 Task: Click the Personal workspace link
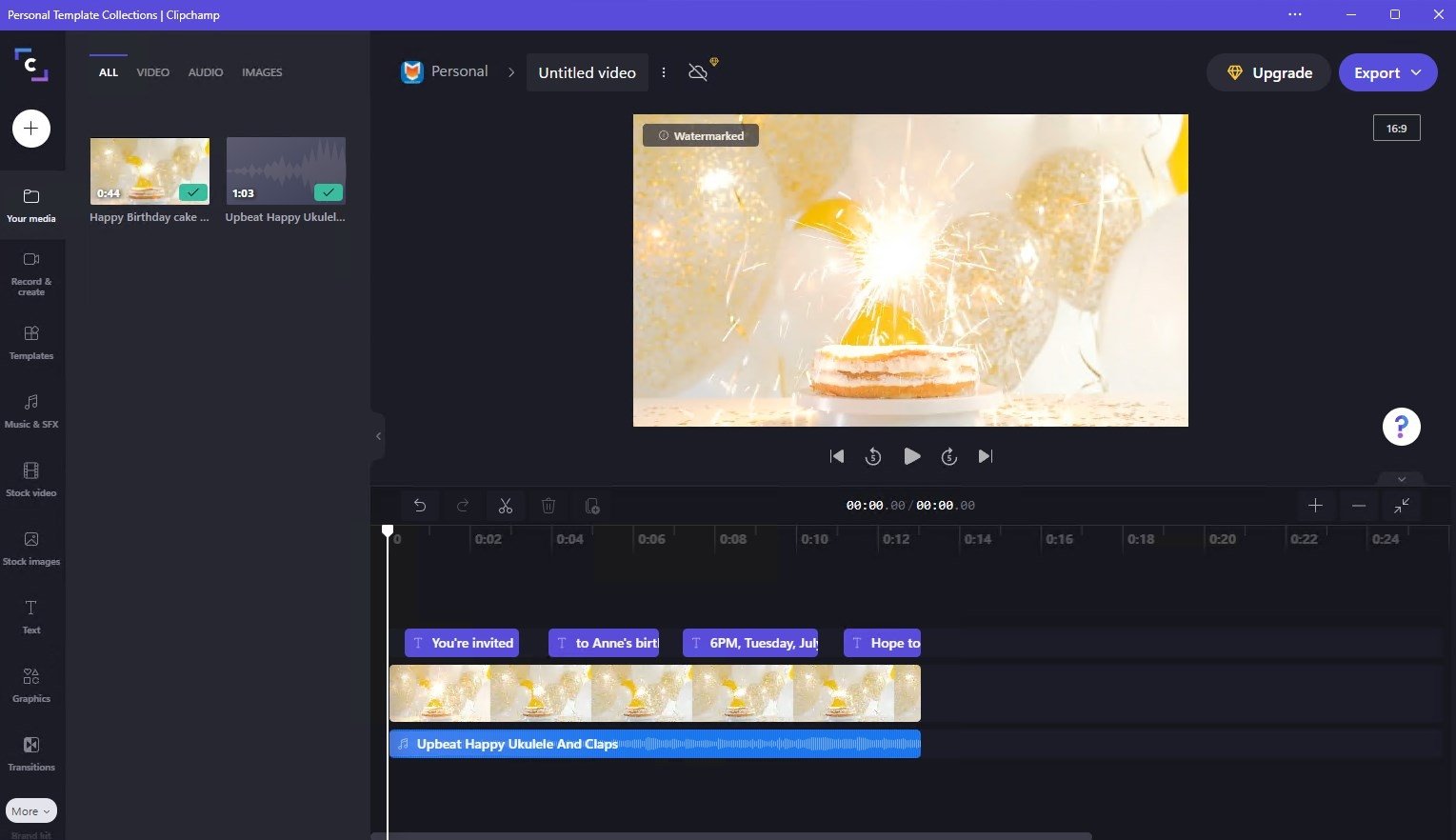pyautogui.click(x=445, y=71)
